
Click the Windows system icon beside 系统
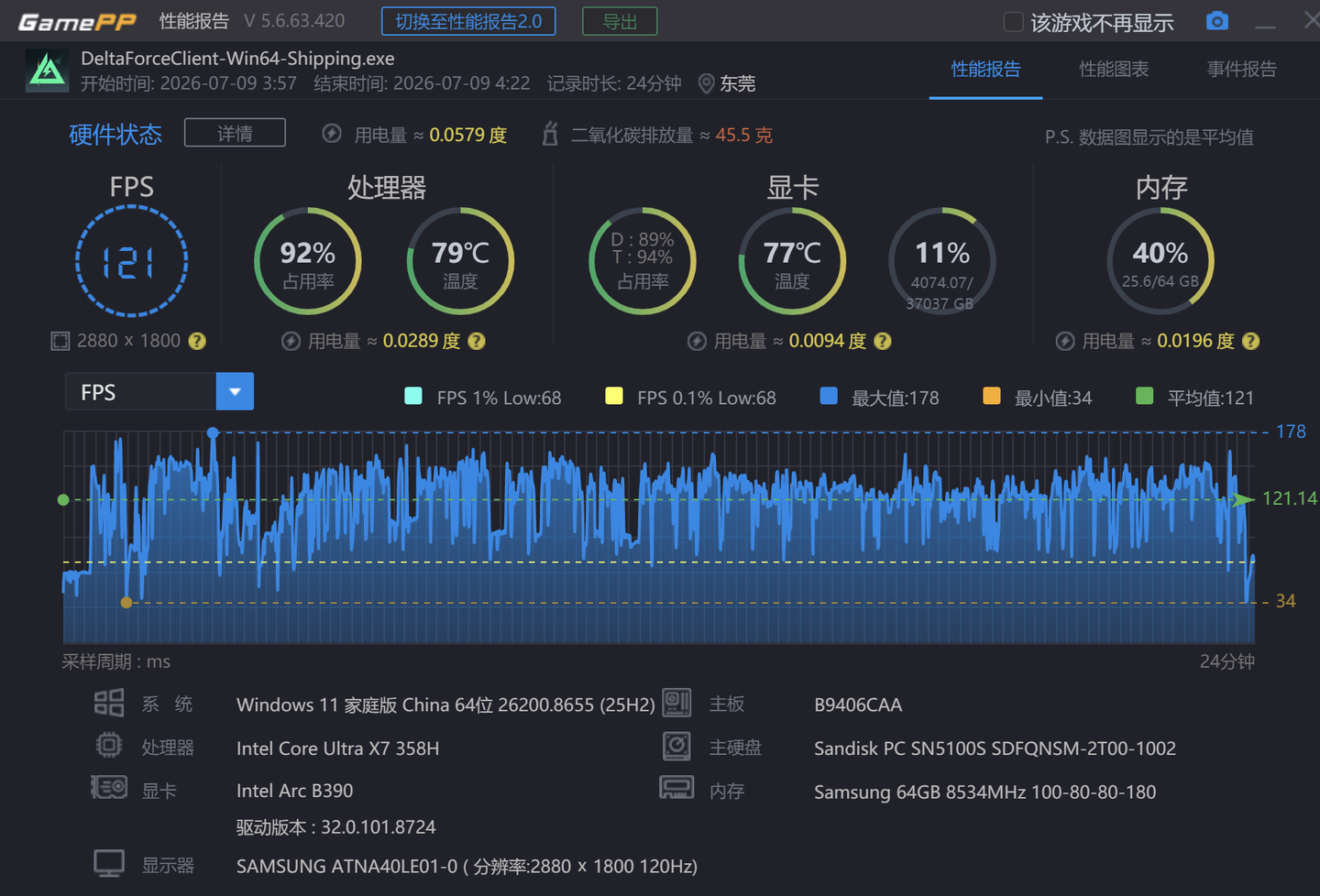[109, 703]
